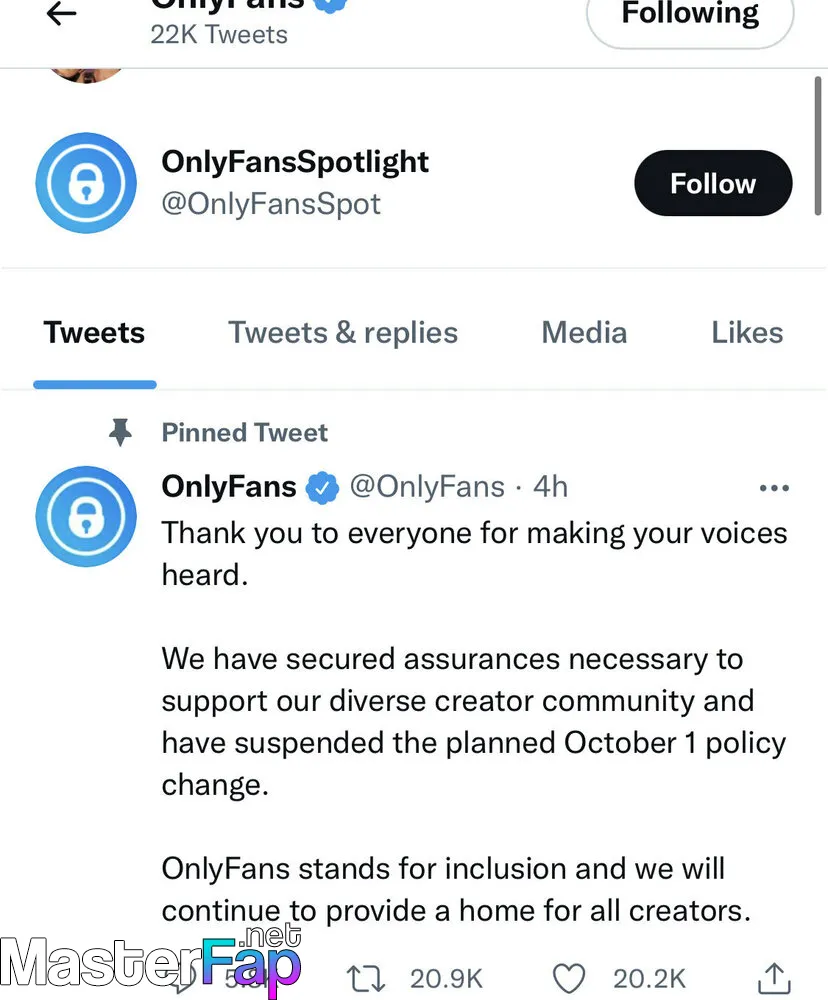Viewport: 828px width, 1000px height.
Task: Follow the OnlyFansSpotlight account
Action: [x=712, y=183]
